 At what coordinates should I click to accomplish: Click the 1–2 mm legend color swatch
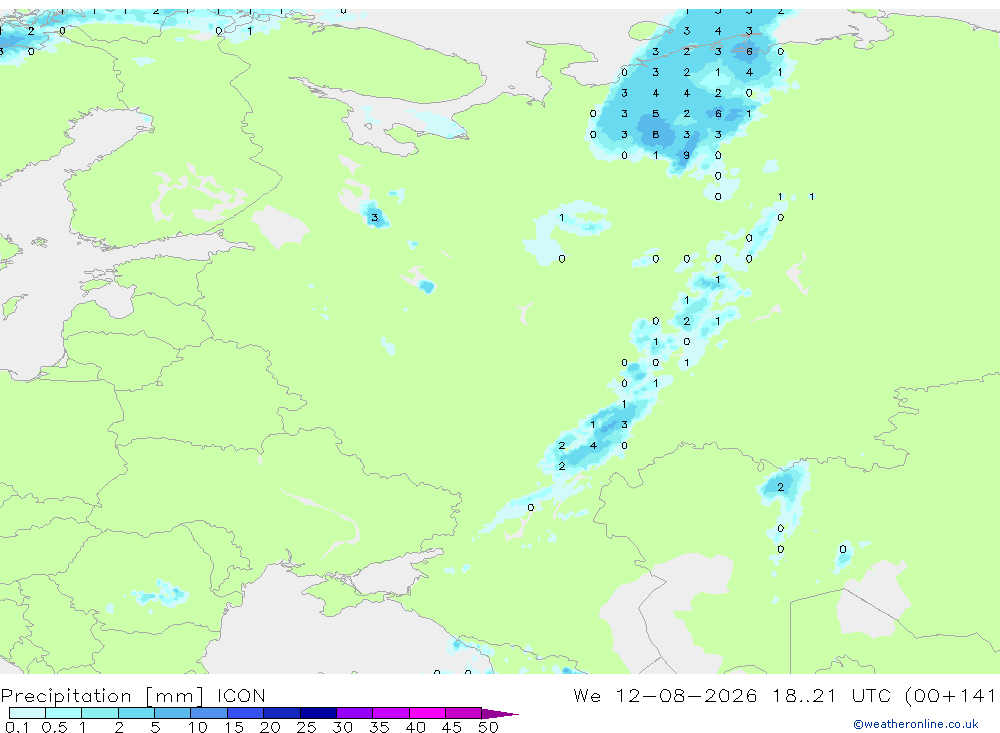[100, 713]
